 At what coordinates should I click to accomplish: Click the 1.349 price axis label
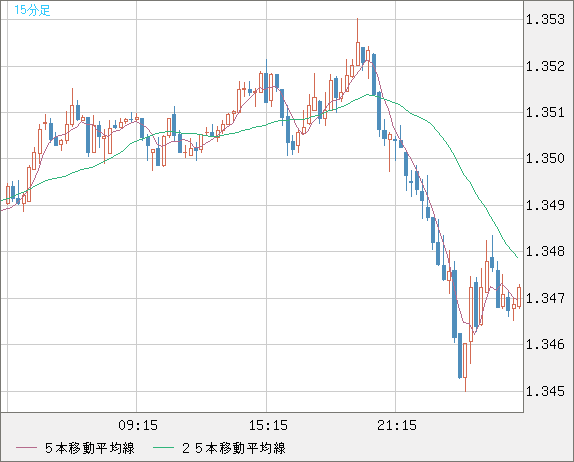coord(545,205)
